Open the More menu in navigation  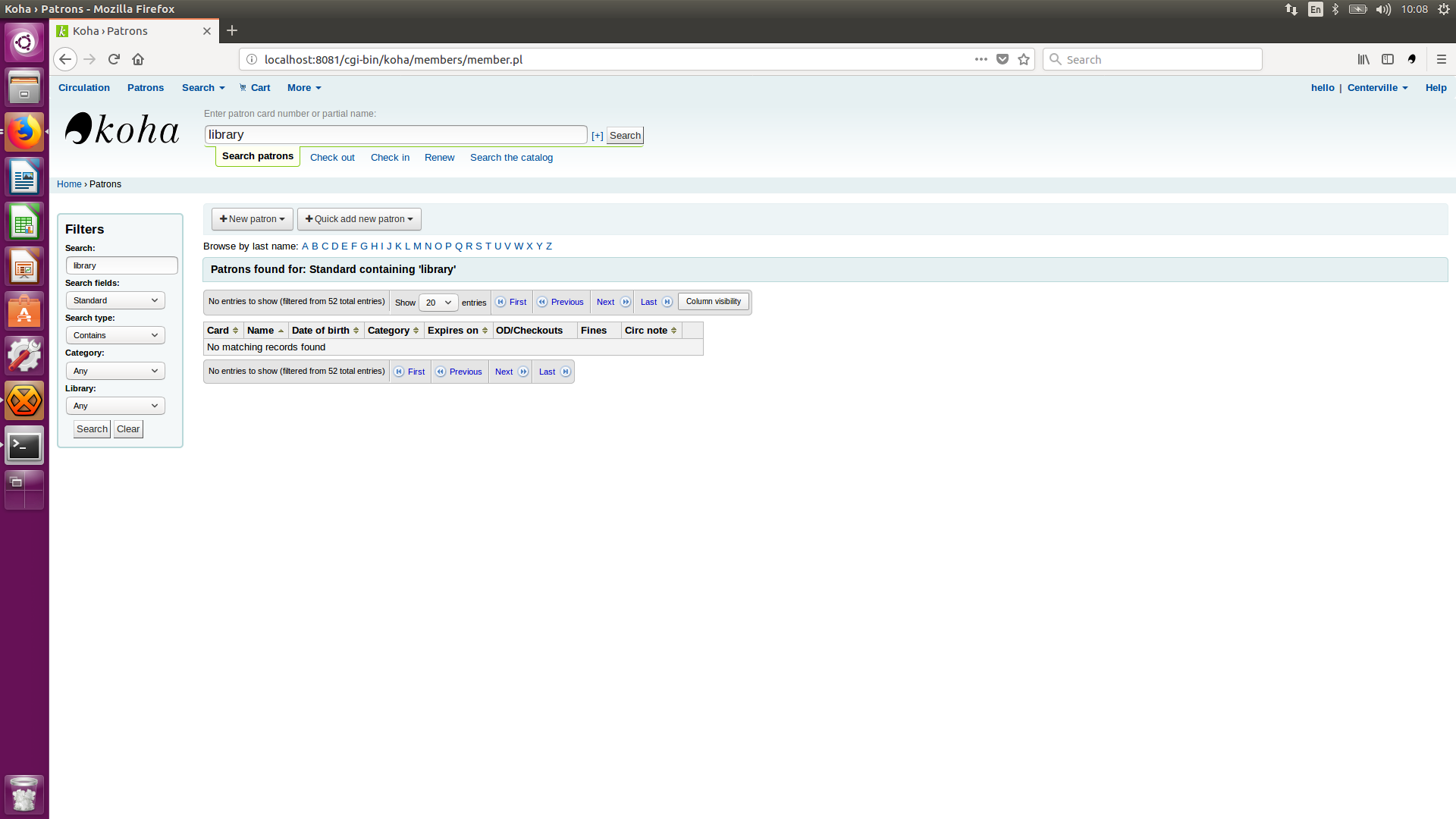click(x=304, y=88)
